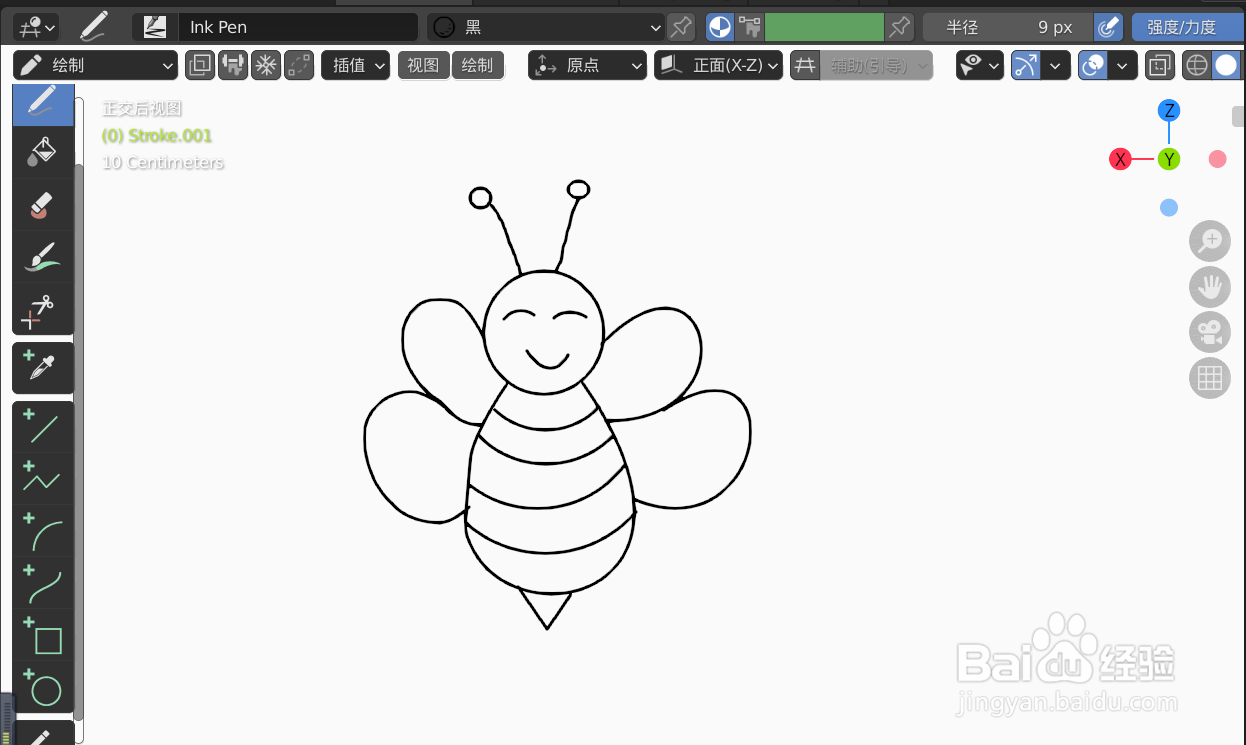Click the 10 Centimeters label
This screenshot has width=1246, height=745.
[163, 163]
